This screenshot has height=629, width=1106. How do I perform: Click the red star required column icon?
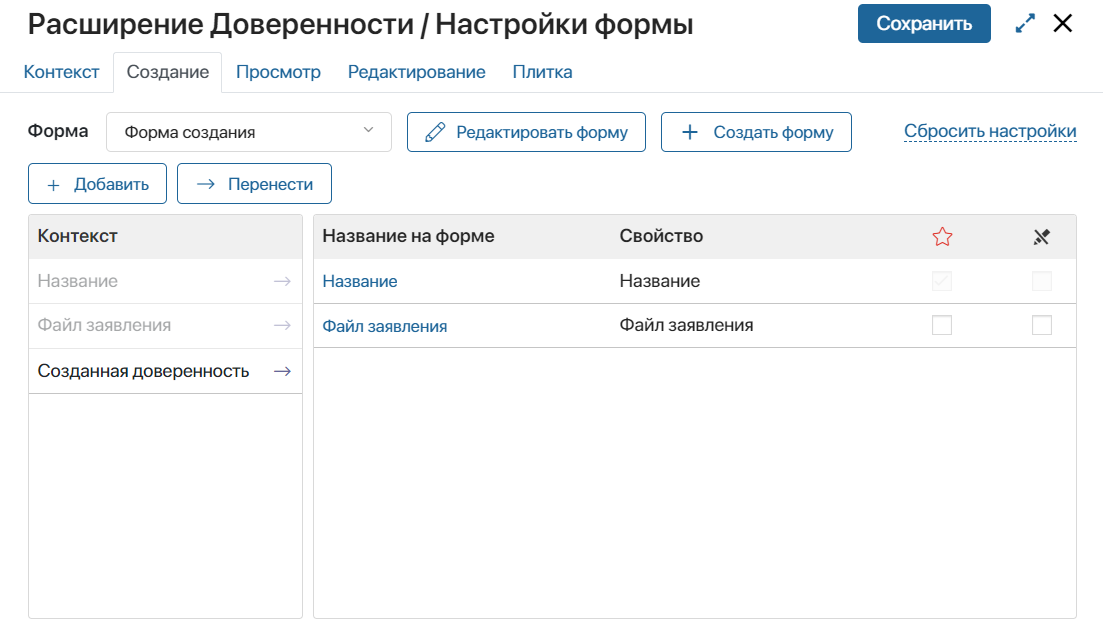click(942, 237)
